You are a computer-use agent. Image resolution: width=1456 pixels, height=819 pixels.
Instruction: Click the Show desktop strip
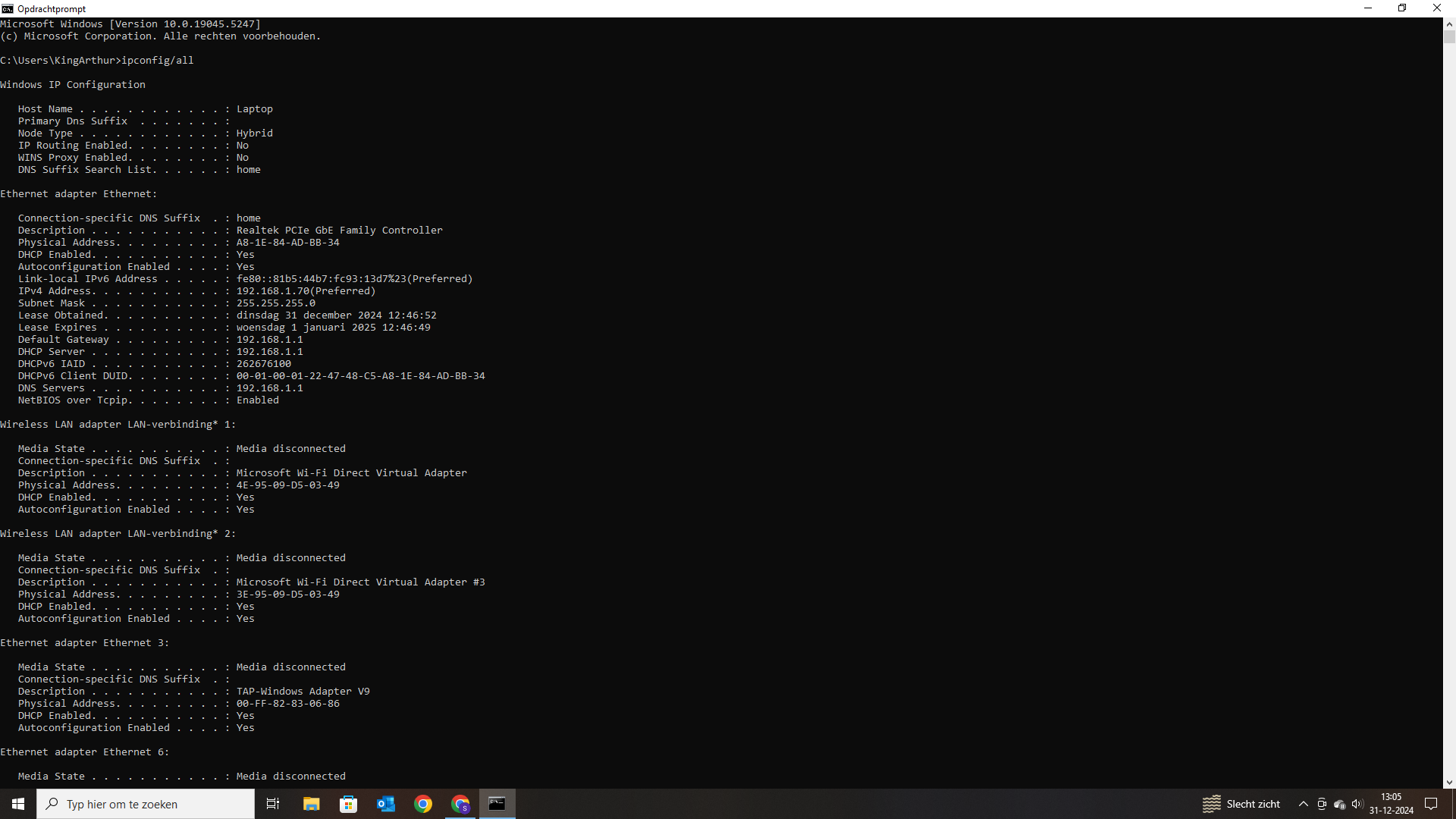[1453, 804]
